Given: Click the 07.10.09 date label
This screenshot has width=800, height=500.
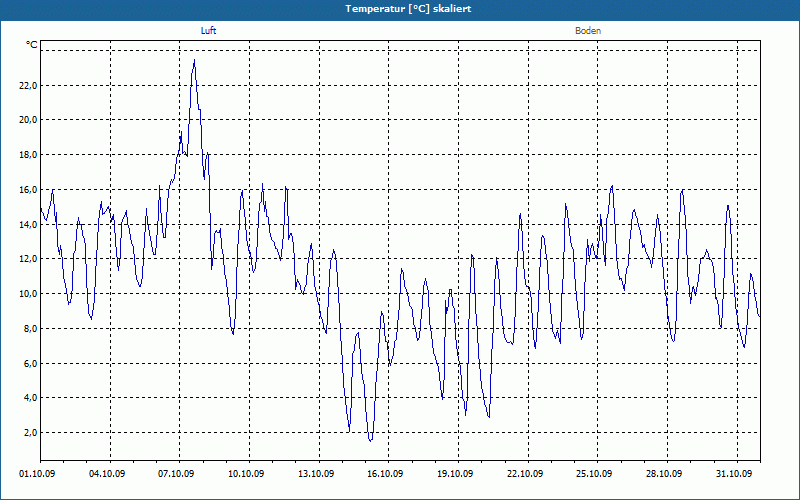Looking at the screenshot, I should pyautogui.click(x=176, y=474).
